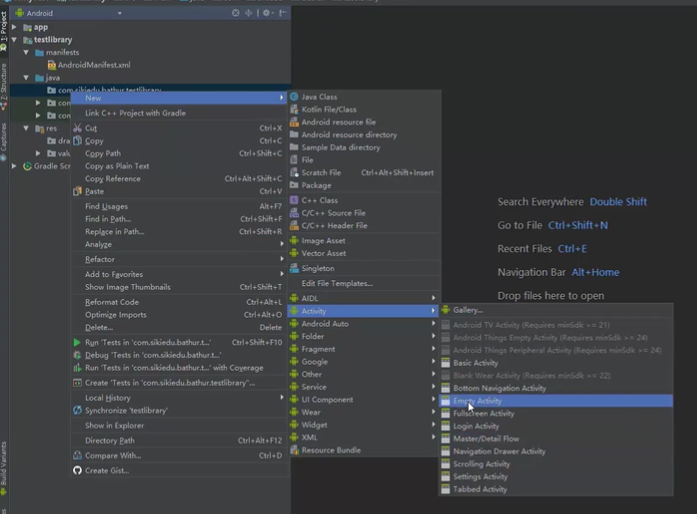The width and height of the screenshot is (697, 514).
Task: Click the Singleton template icon
Action: pos(294,268)
